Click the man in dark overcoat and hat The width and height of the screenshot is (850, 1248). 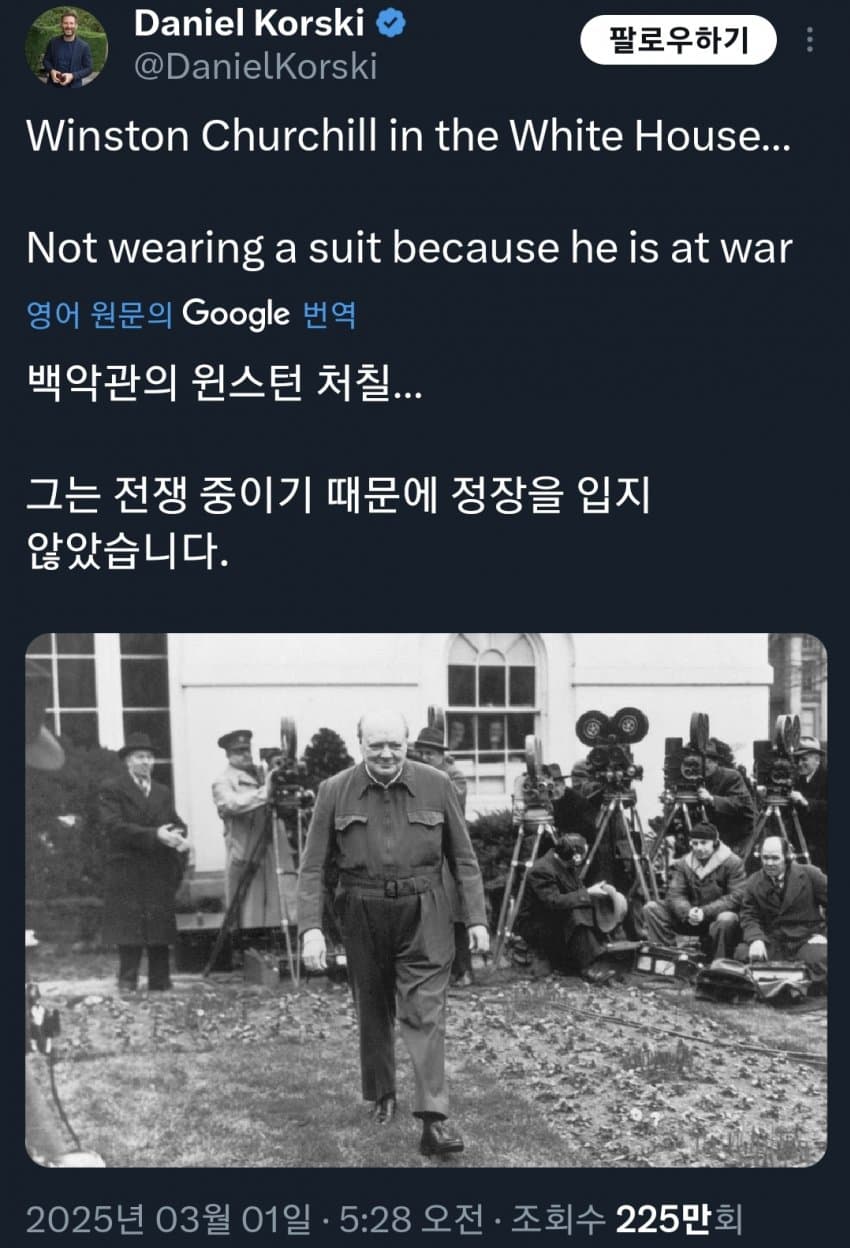tap(142, 860)
